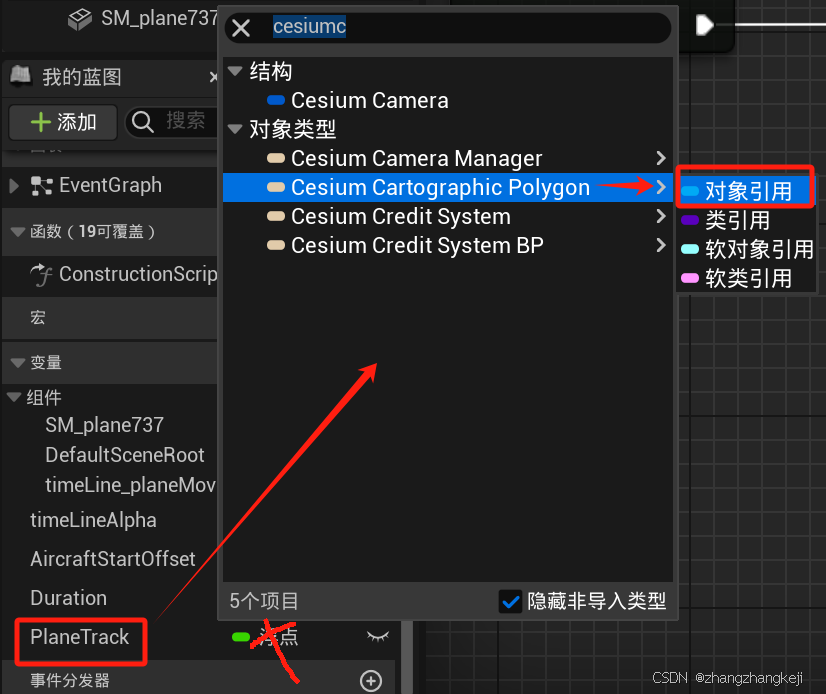Viewport: 826px width, 694px height.
Task: Click the 宏 section header
Action: (110, 318)
